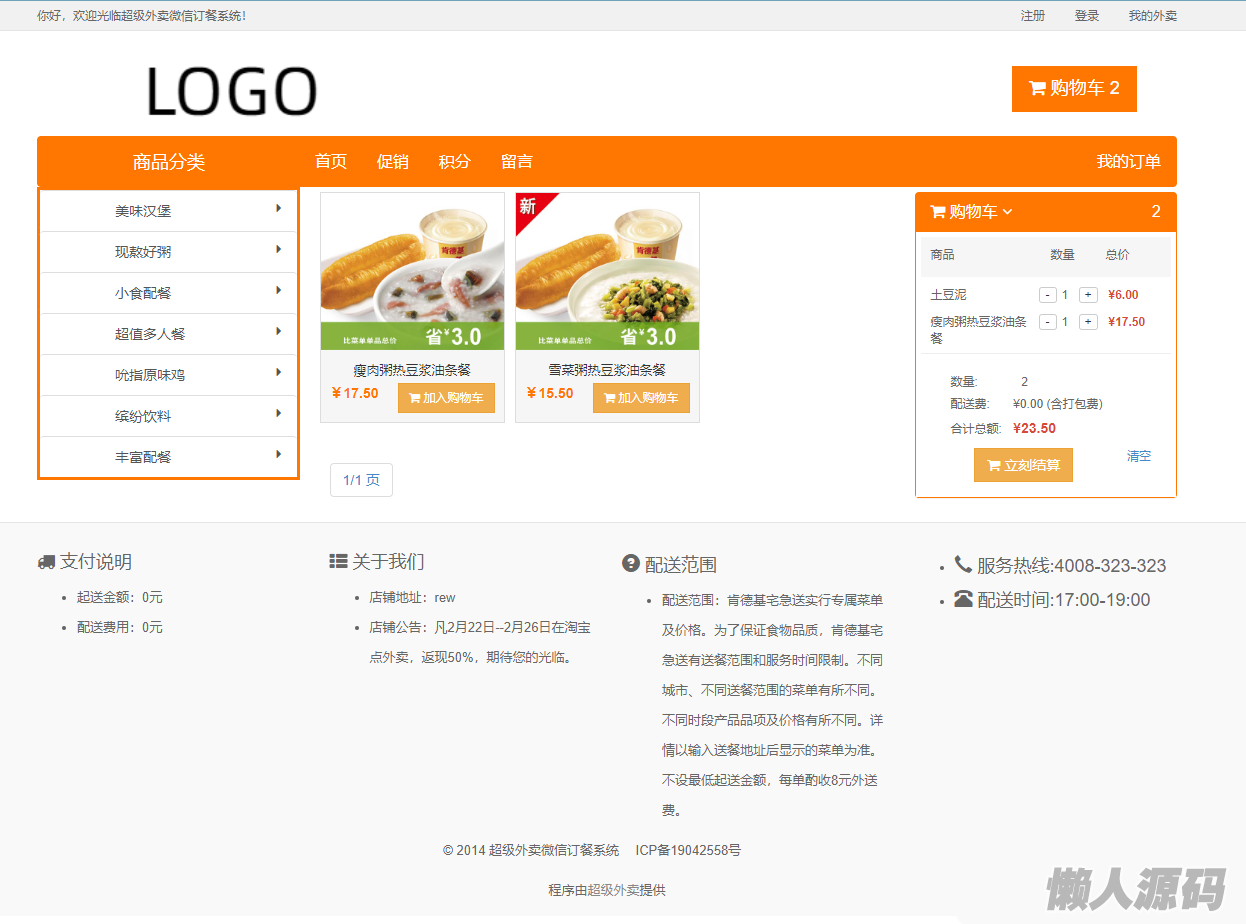This screenshot has width=1246, height=924.
Task: Expand arrow next to 缤纷饮料
Action: tap(279, 413)
